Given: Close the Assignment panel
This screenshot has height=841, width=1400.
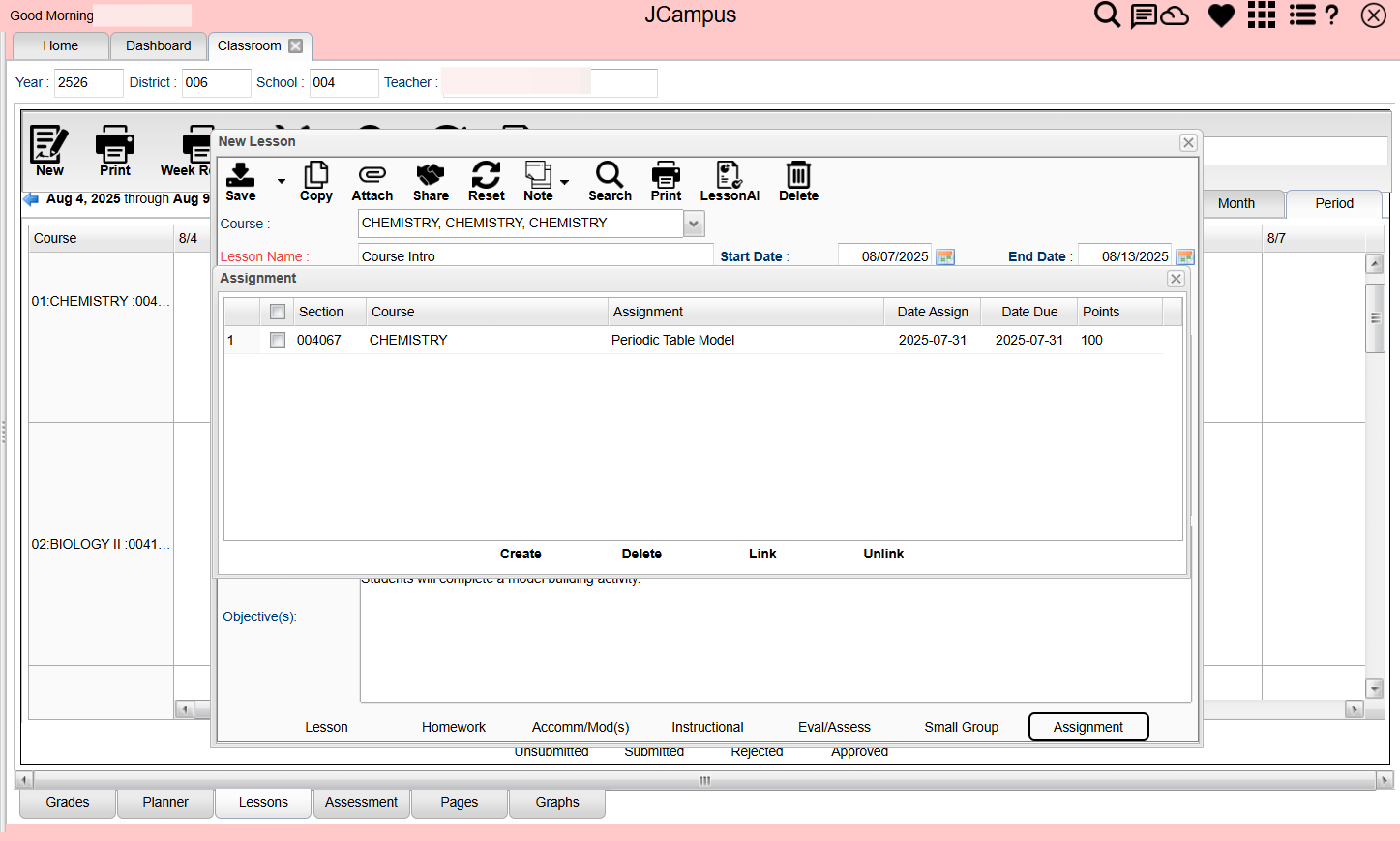Looking at the screenshot, I should coord(1176,279).
